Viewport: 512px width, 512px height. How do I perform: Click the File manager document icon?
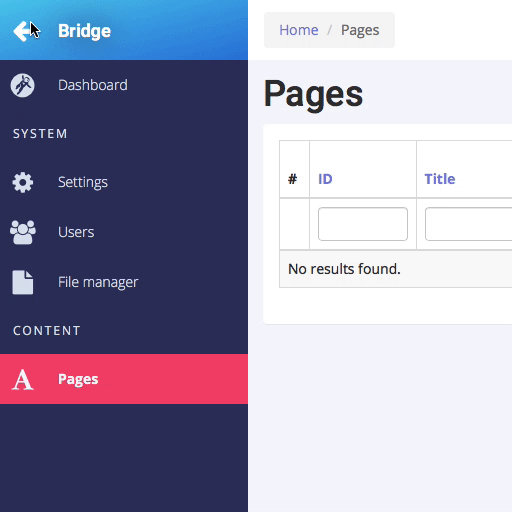(x=23, y=282)
